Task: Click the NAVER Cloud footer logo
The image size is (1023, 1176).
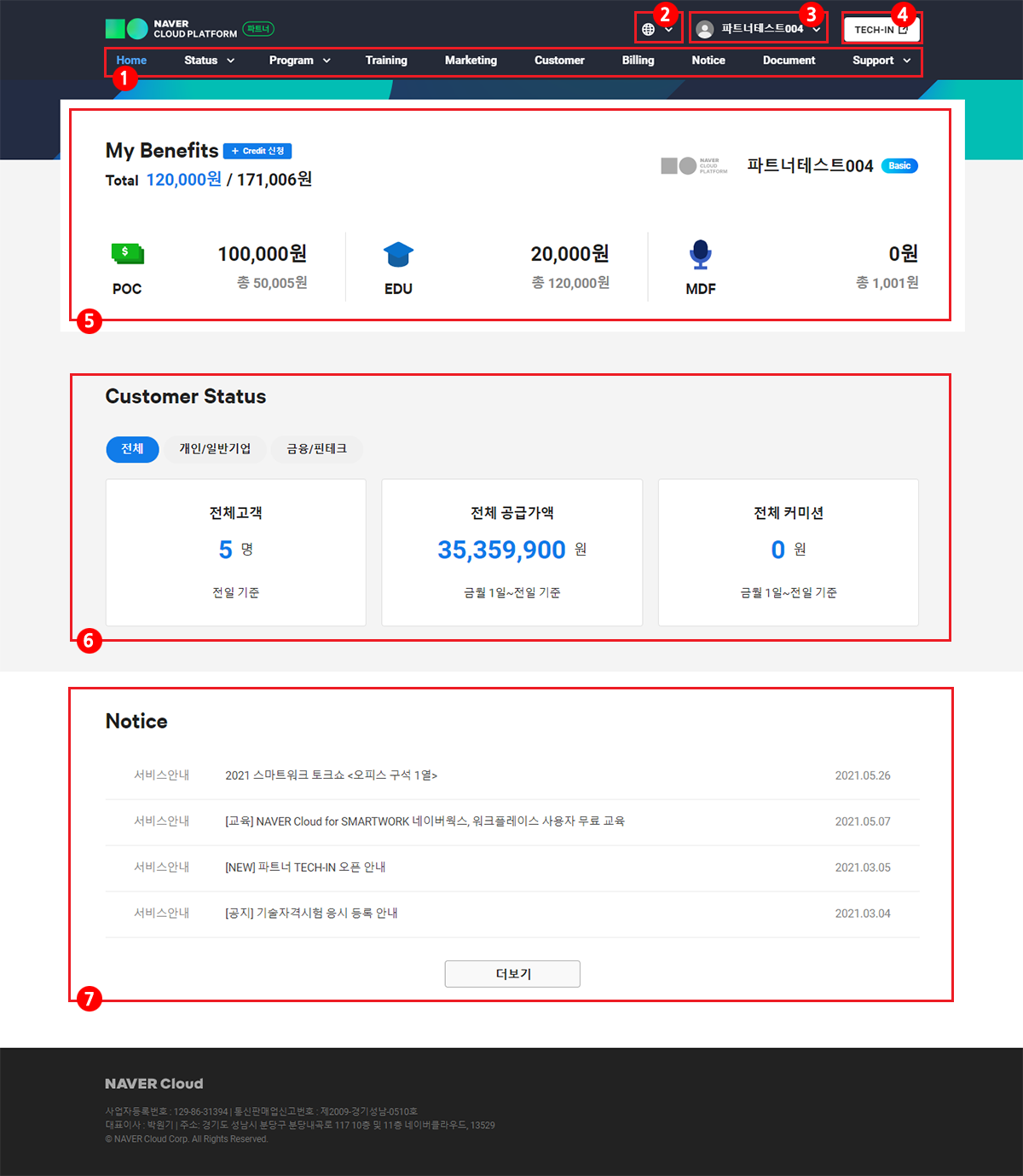Action: [x=154, y=1084]
